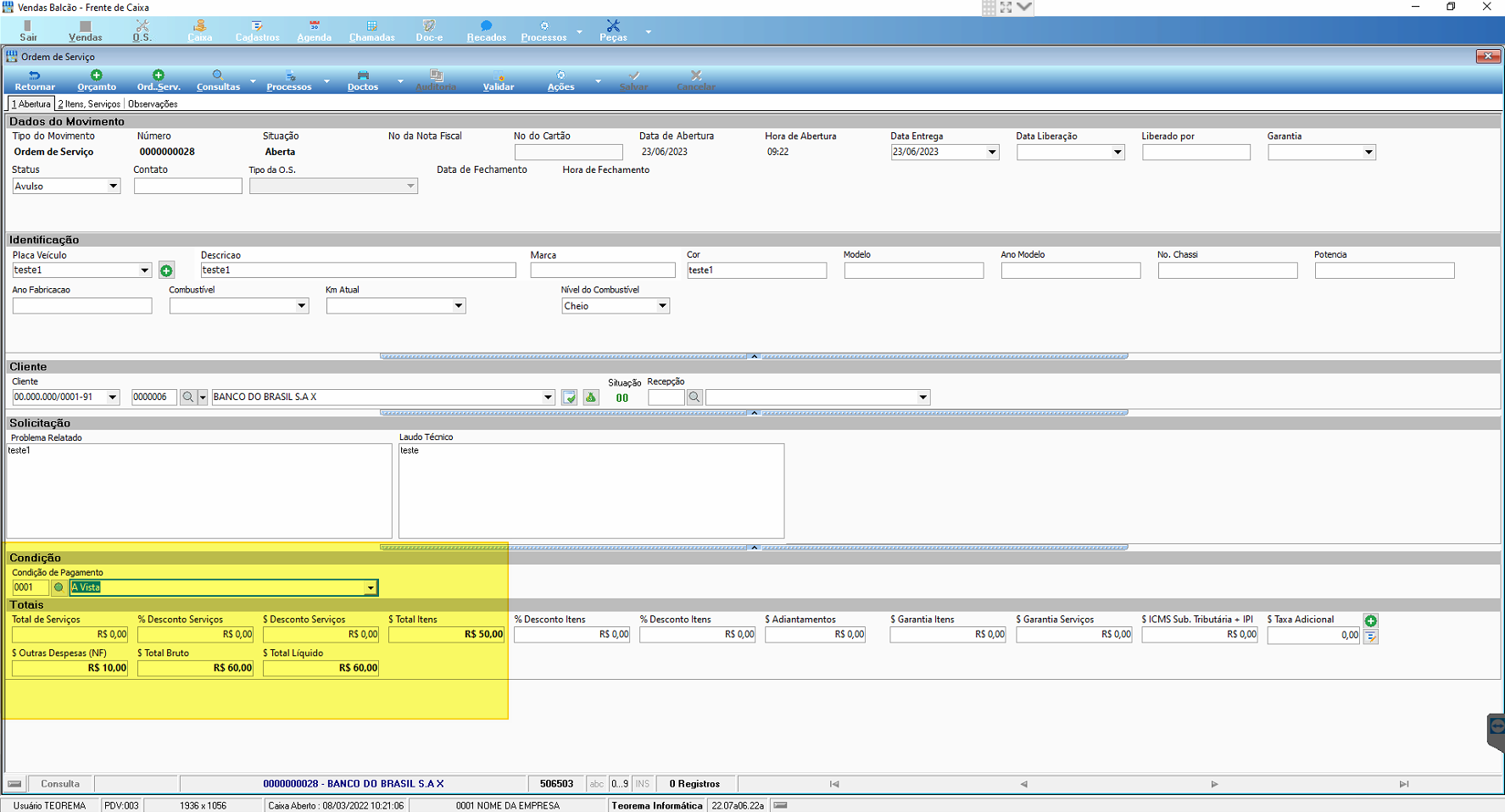This screenshot has height=812, width=1505.
Task: Open Recados messages icon
Action: point(486,31)
